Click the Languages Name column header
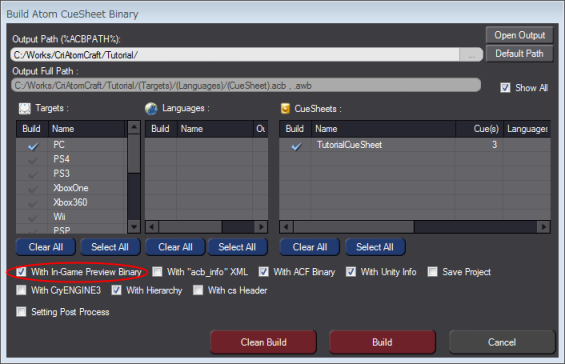Screen dimensions: 565x364 [215, 129]
